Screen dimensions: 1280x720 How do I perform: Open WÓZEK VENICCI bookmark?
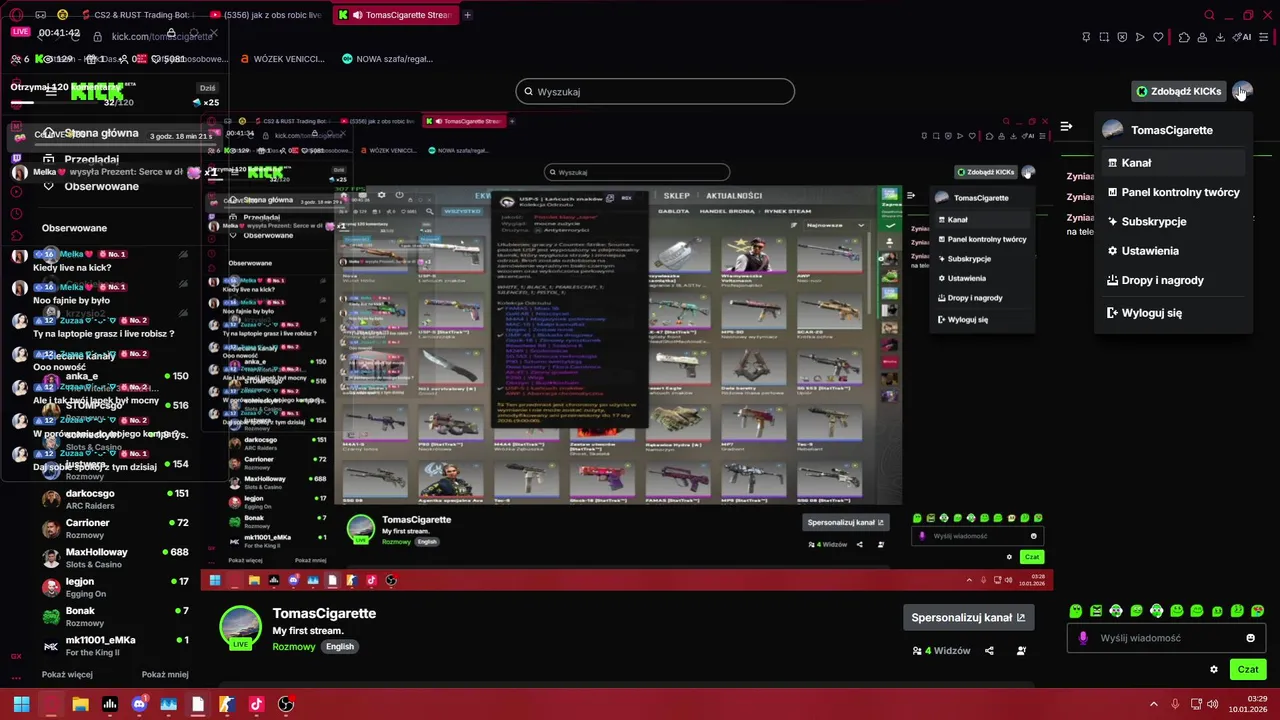click(282, 59)
